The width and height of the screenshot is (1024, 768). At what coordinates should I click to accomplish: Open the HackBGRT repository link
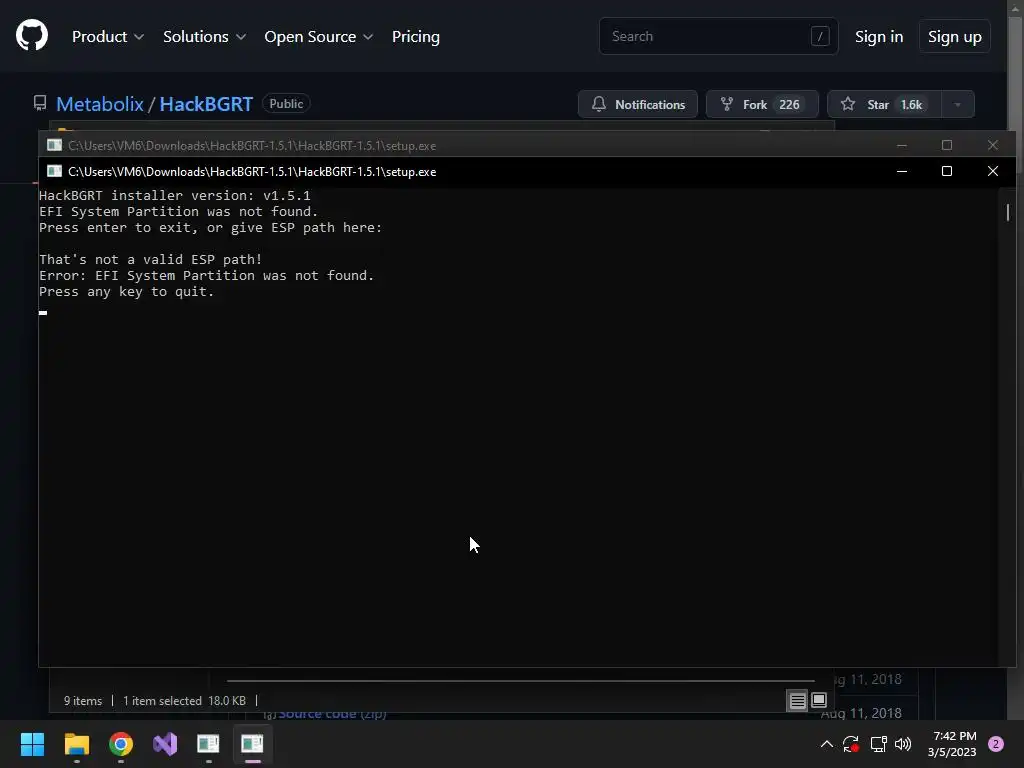[x=206, y=104]
